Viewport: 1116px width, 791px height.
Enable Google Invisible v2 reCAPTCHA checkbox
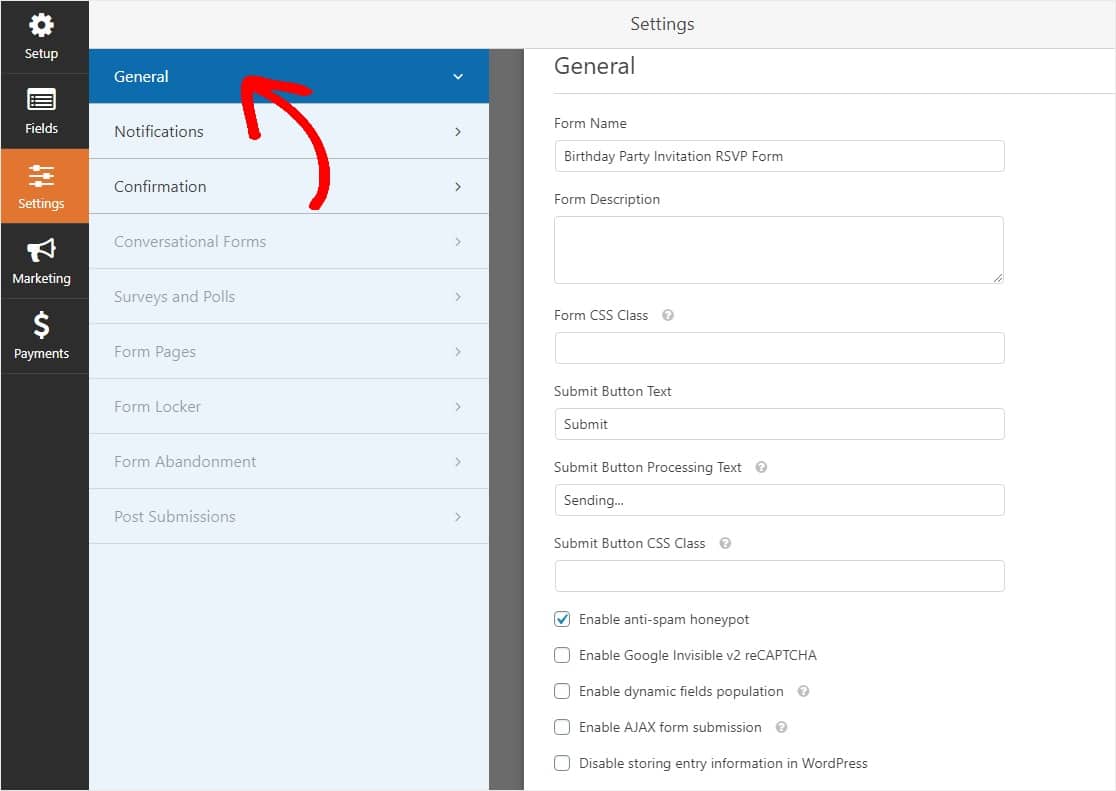pyautogui.click(x=562, y=655)
